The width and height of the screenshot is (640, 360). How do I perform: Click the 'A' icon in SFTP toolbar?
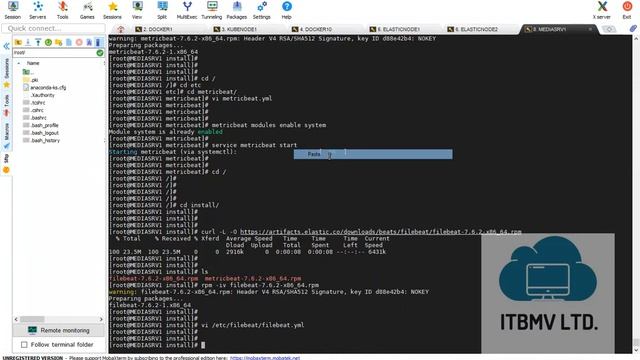click(89, 42)
